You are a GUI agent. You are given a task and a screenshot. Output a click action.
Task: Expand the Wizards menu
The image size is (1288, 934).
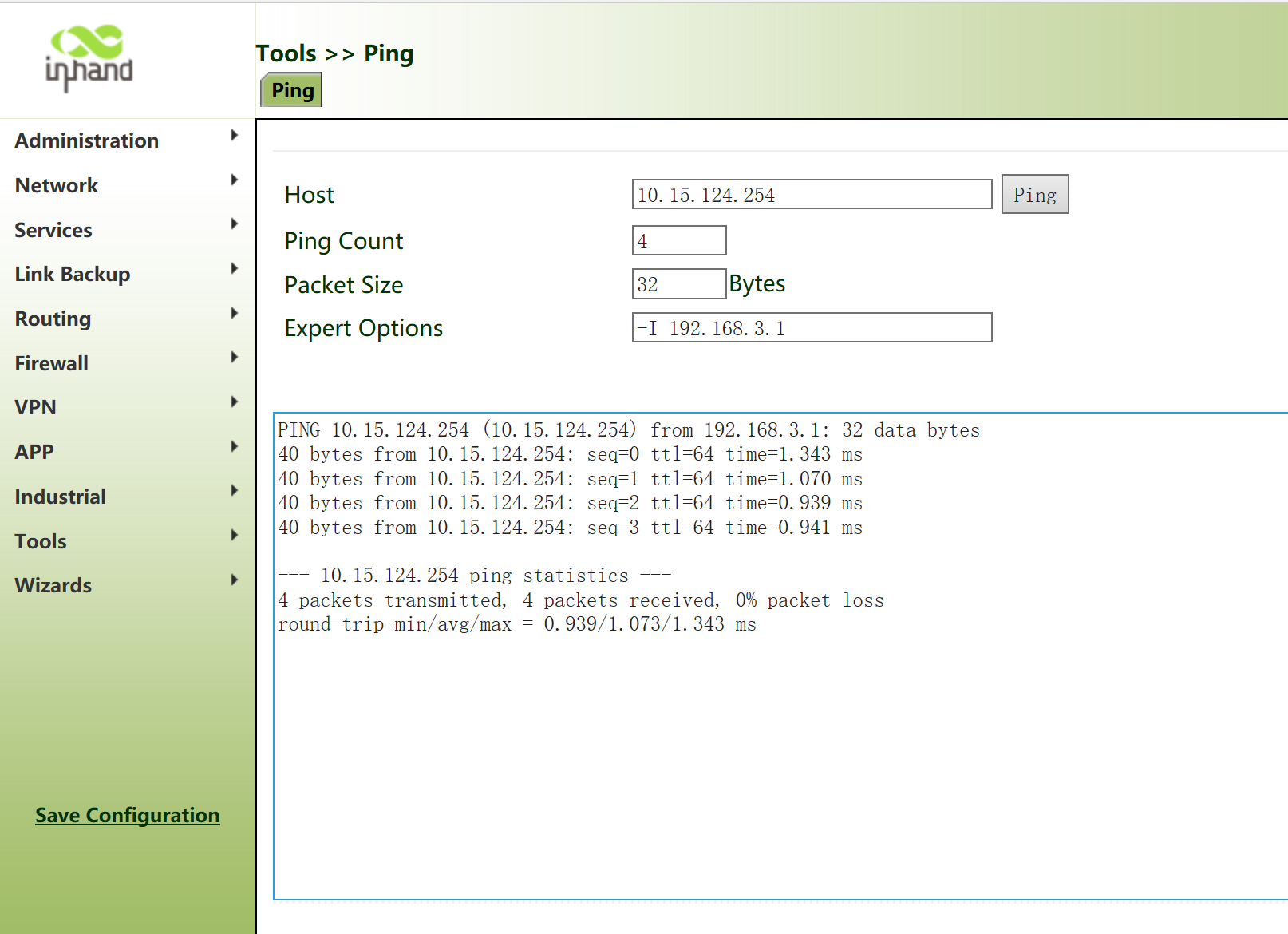coord(53,585)
